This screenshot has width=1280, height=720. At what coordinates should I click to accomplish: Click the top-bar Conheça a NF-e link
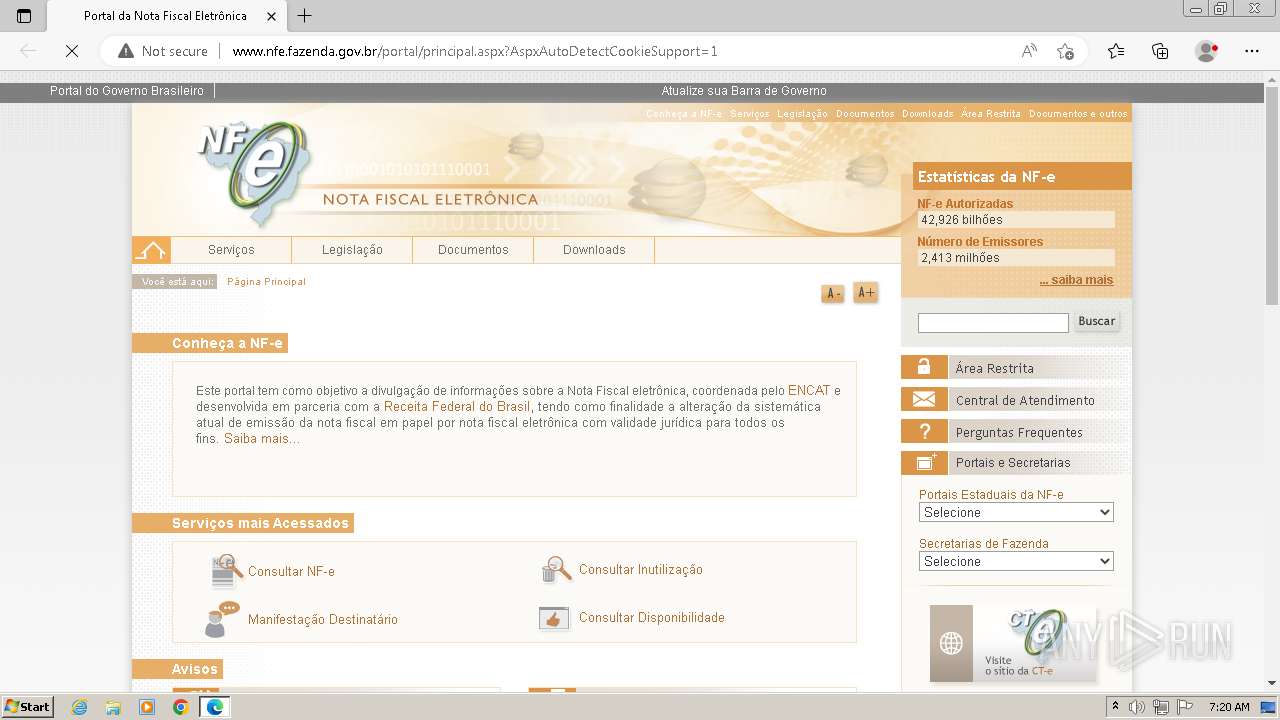(x=684, y=114)
